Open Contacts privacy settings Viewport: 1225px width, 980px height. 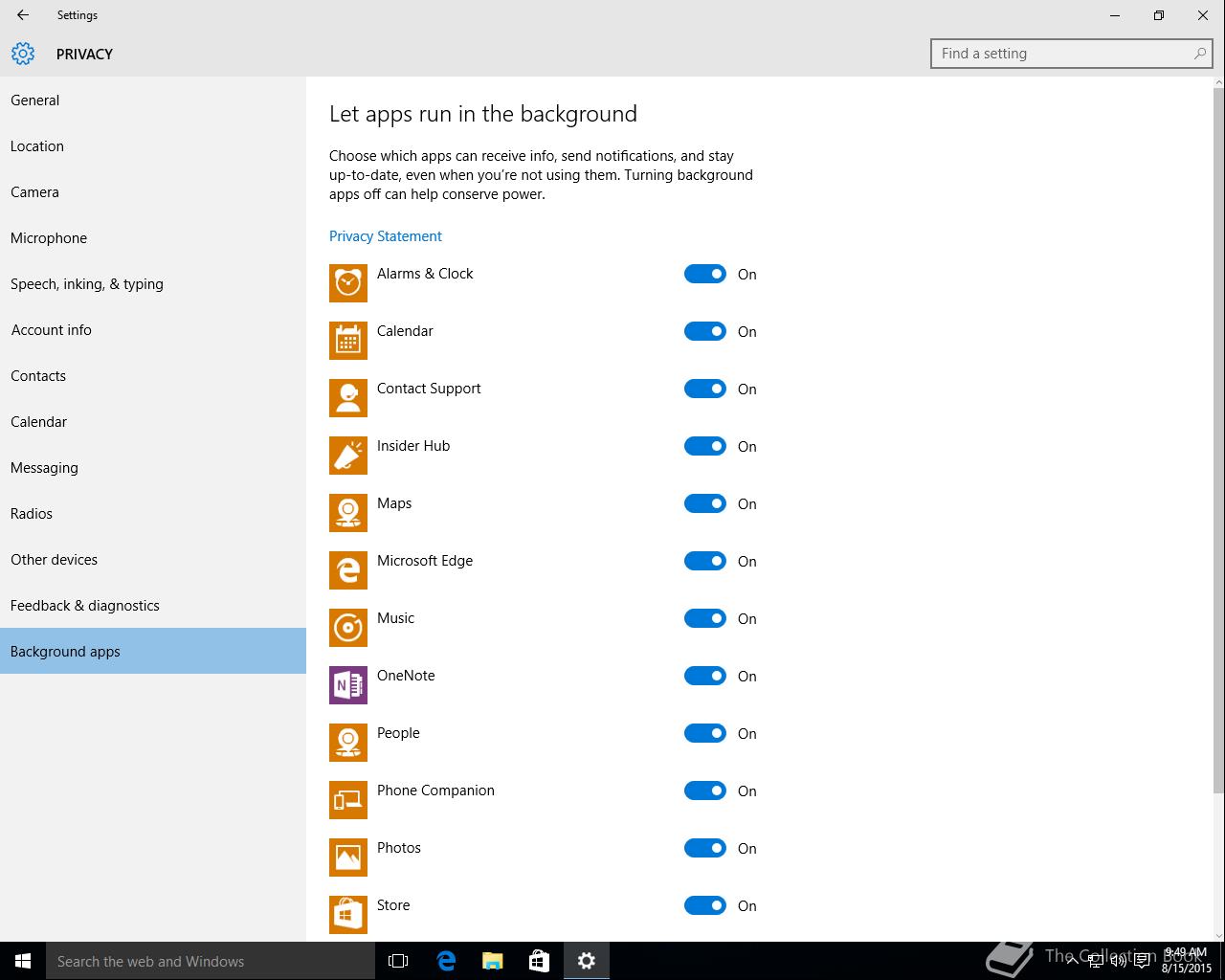click(x=153, y=375)
